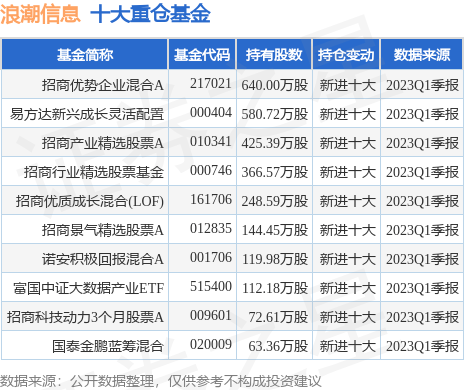464x390 pixels.
Task: Select fund name 富国中证大数据产业ETF
Action: 89,288
